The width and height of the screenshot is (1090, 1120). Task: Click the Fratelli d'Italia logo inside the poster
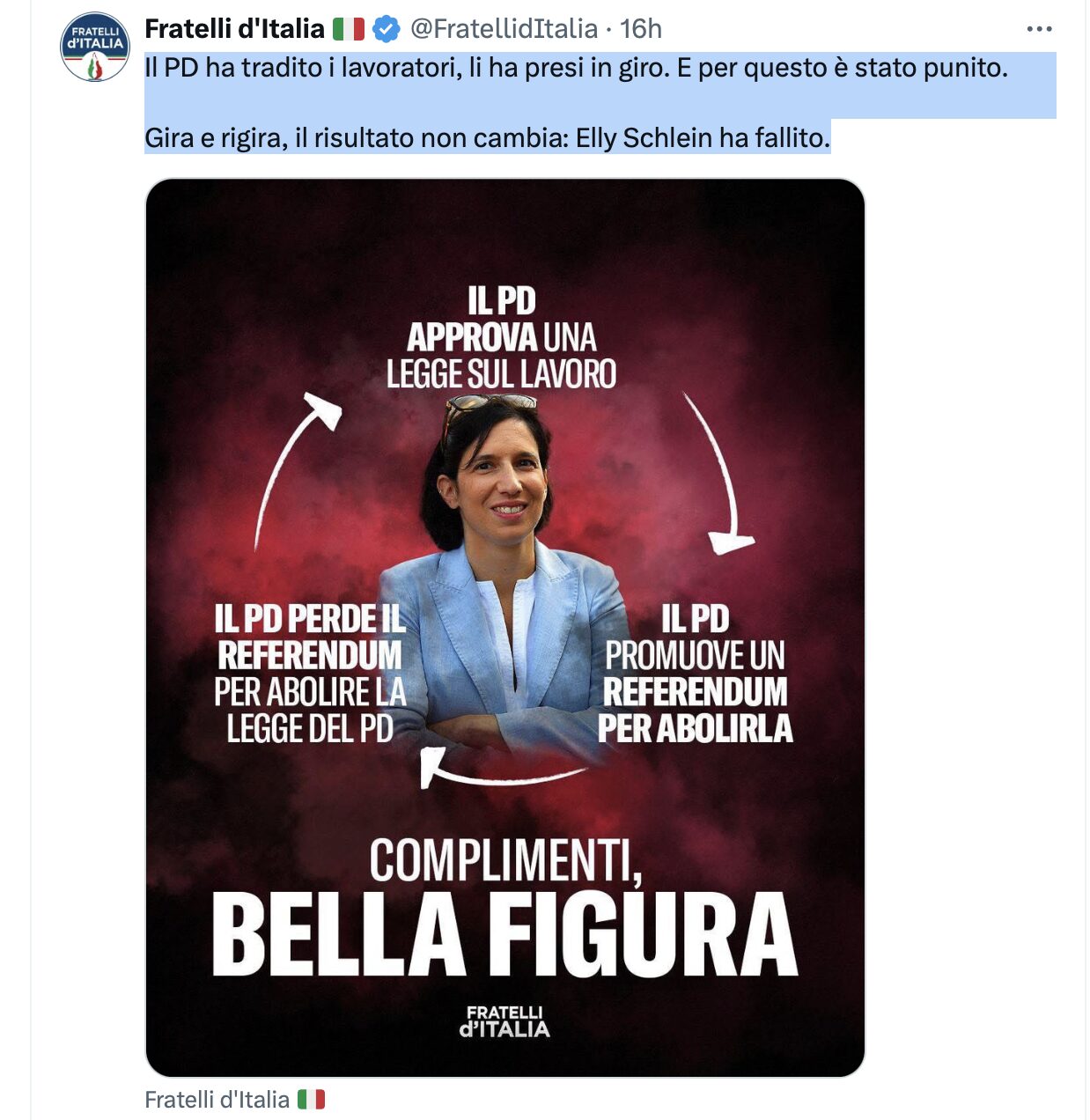pos(504,1021)
